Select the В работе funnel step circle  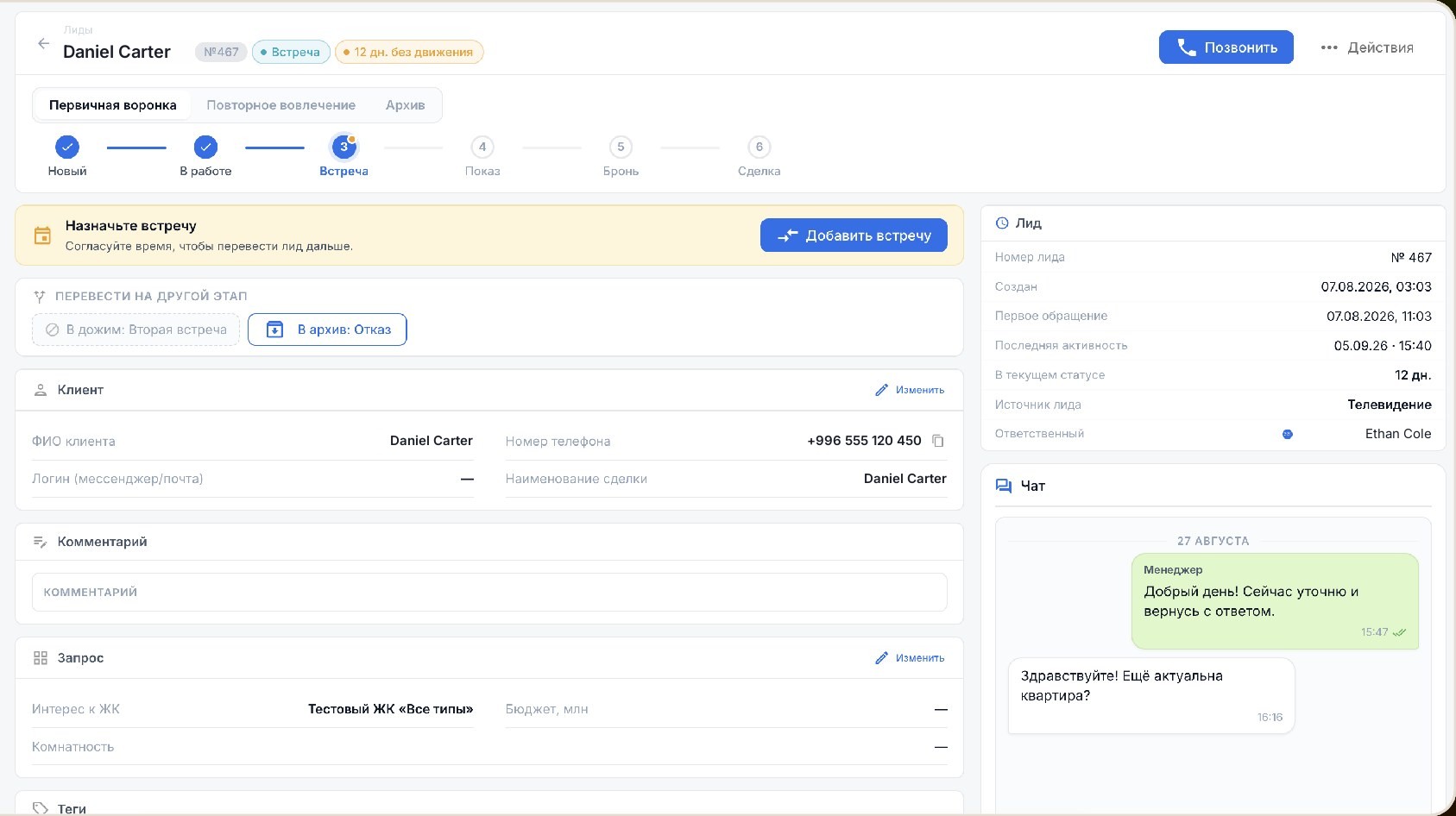(x=205, y=148)
